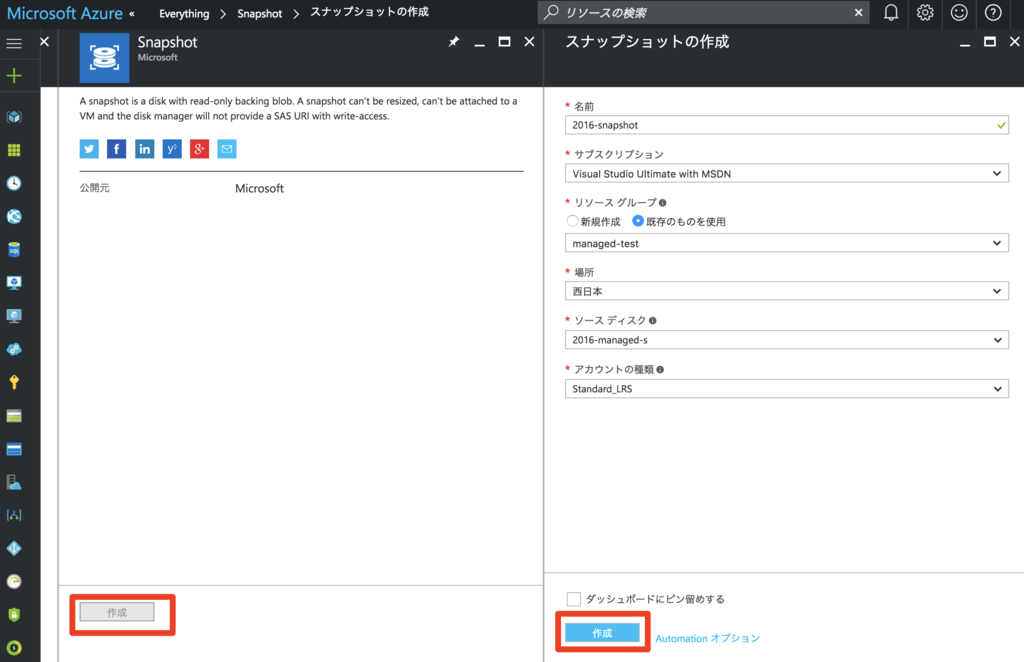Share Snapshot via Facebook icon
1024x662 pixels.
117,149
